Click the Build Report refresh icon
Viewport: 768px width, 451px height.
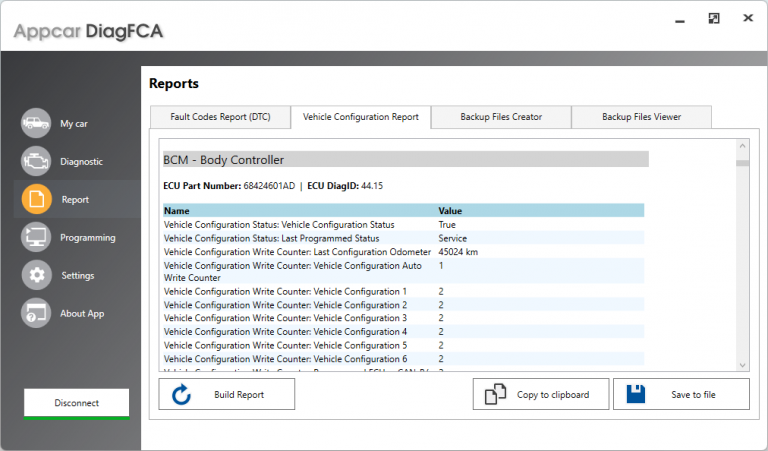pyautogui.click(x=182, y=395)
